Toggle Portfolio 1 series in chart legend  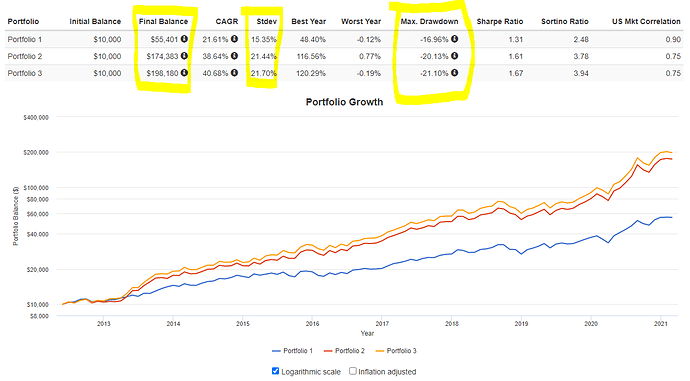[293, 351]
